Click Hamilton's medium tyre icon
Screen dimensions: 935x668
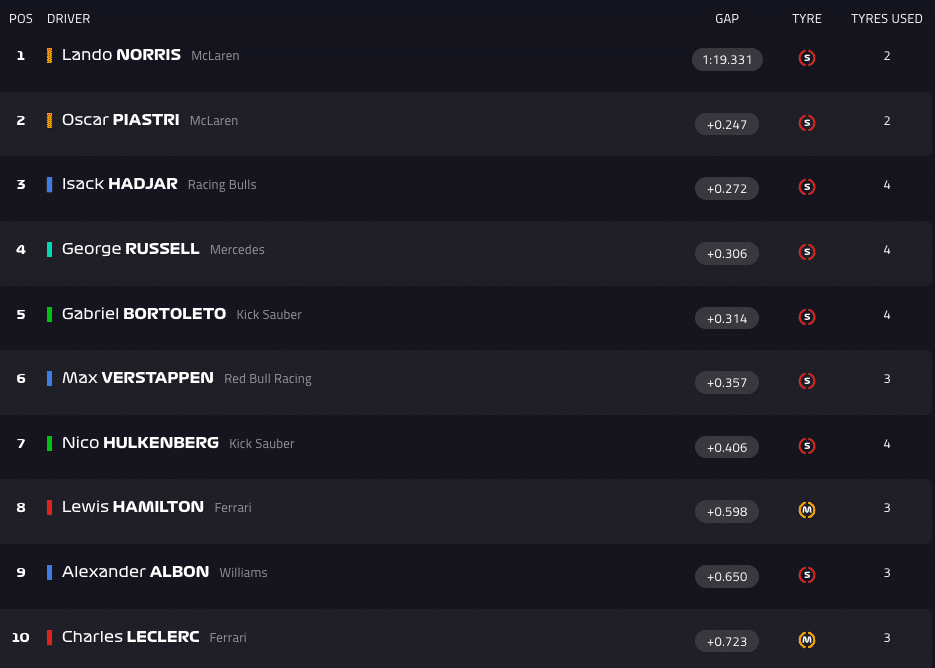tap(807, 510)
